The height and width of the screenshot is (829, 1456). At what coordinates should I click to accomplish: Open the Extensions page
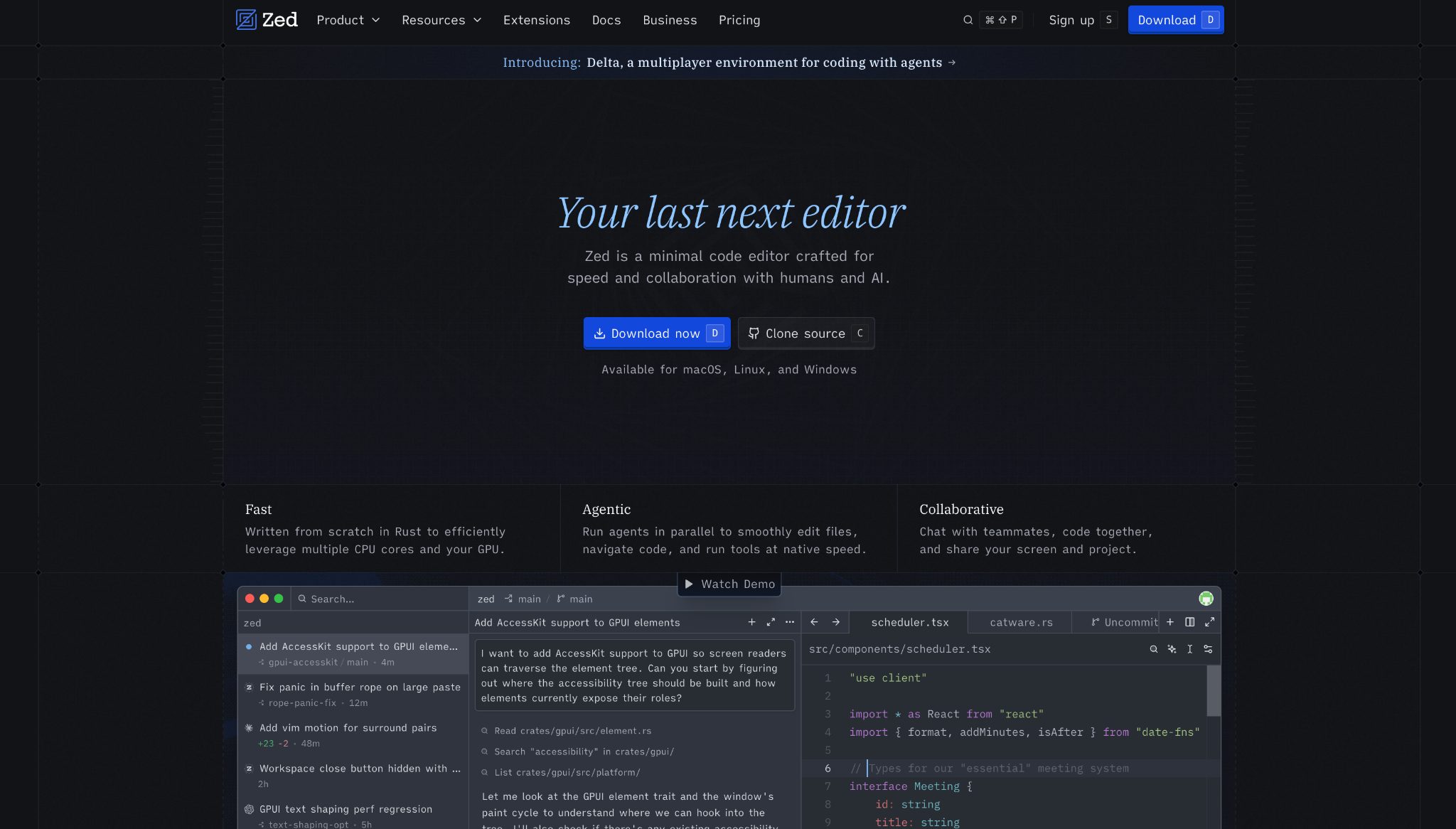[x=537, y=20]
